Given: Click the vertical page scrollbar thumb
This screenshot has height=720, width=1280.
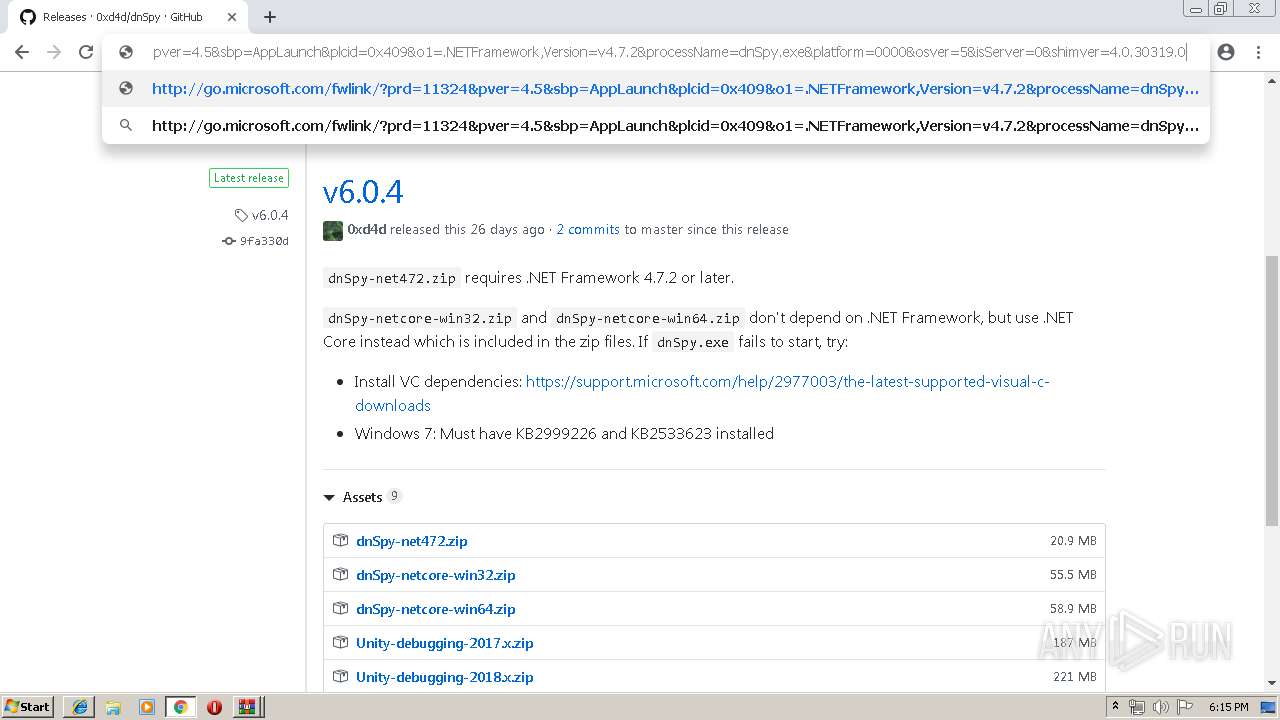Looking at the screenshot, I should click(x=1272, y=390).
